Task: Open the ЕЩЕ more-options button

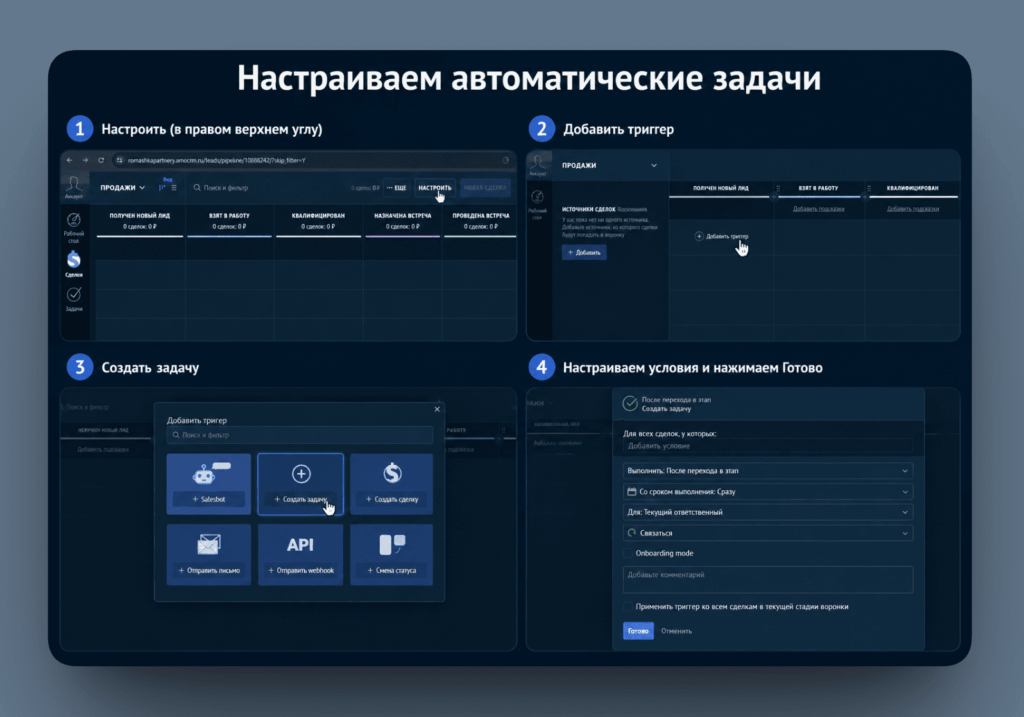Action: pos(396,187)
